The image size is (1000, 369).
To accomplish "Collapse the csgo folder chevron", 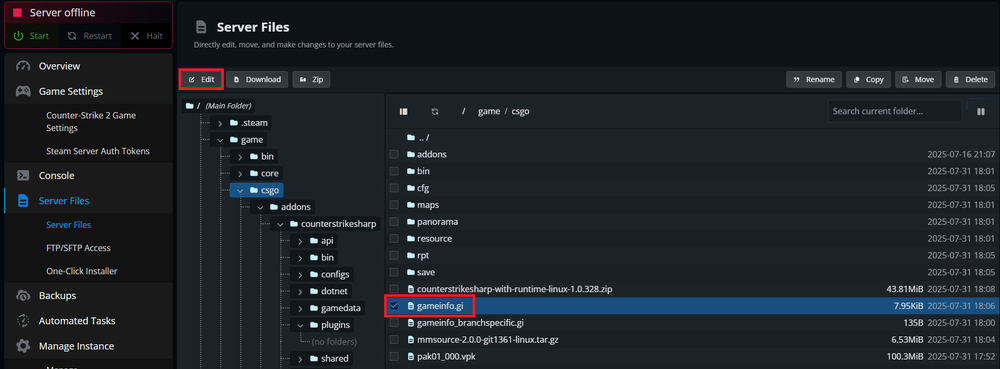I will coord(240,190).
